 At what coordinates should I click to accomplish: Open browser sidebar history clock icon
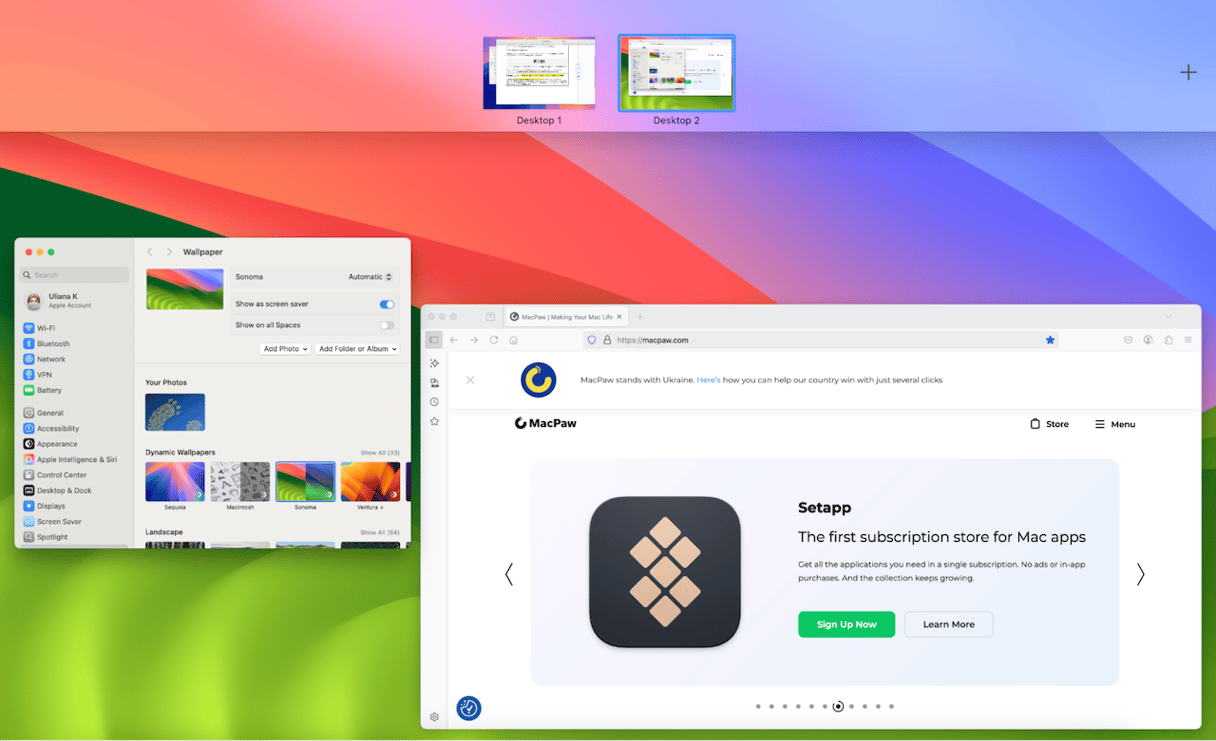click(434, 402)
